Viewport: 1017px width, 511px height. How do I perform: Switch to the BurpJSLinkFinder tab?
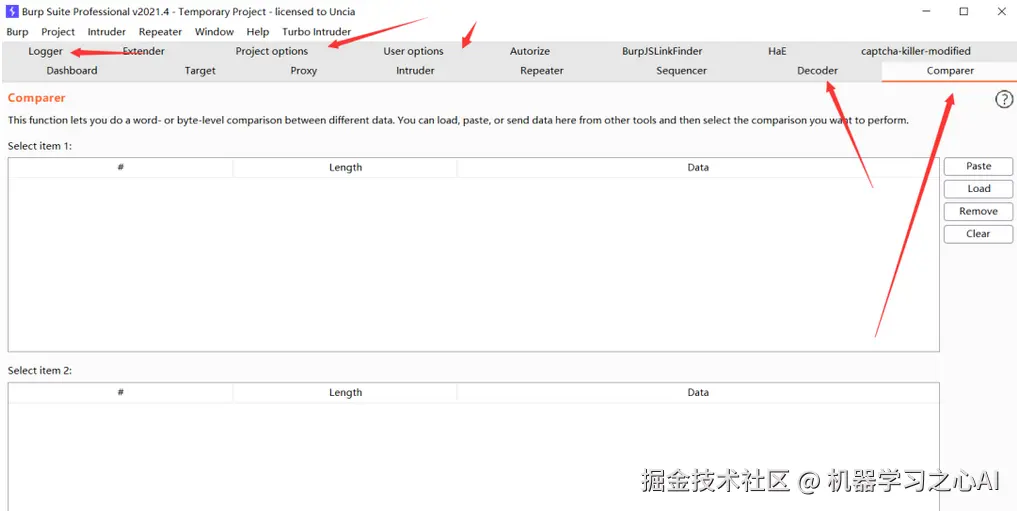[662, 51]
